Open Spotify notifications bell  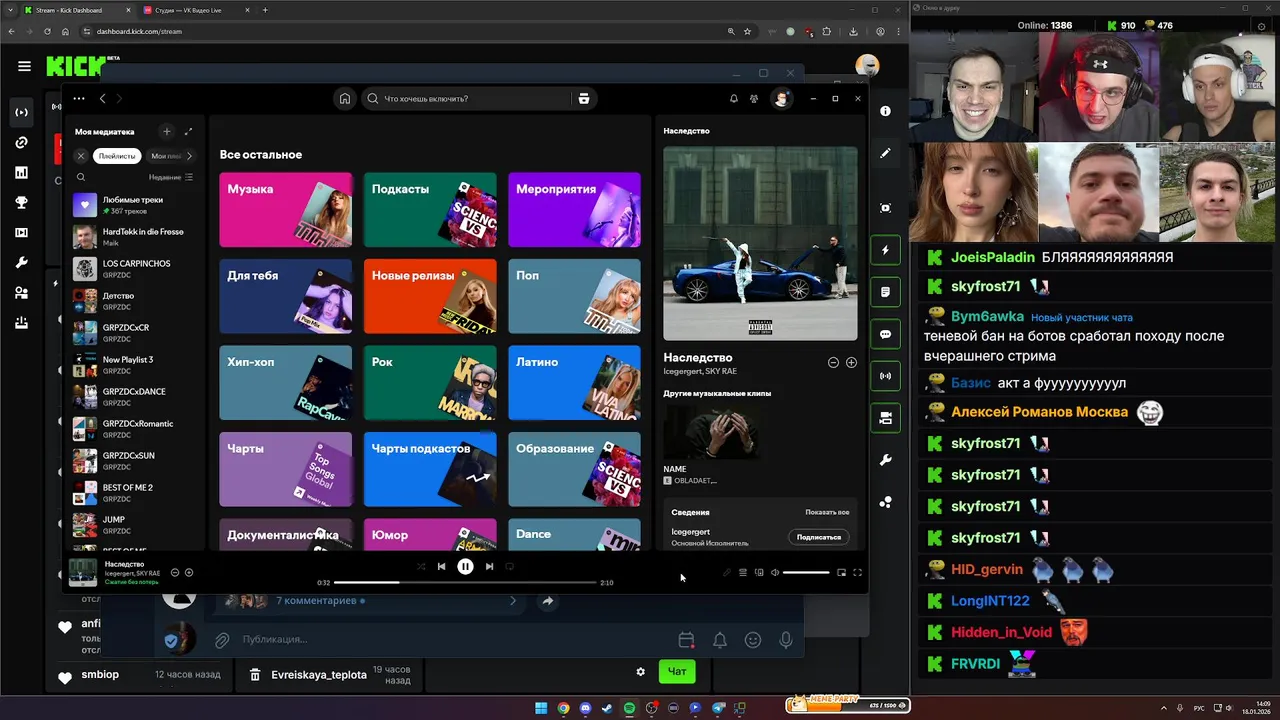point(734,98)
